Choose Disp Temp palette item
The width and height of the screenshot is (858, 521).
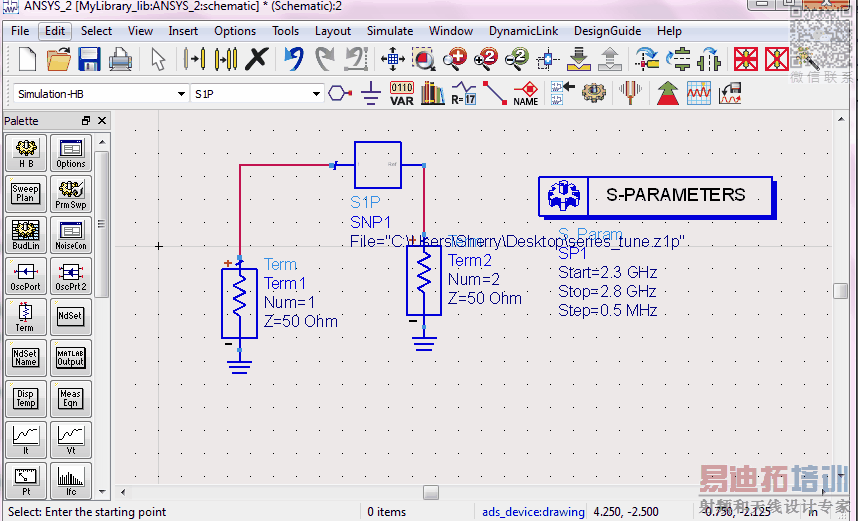pos(26,399)
